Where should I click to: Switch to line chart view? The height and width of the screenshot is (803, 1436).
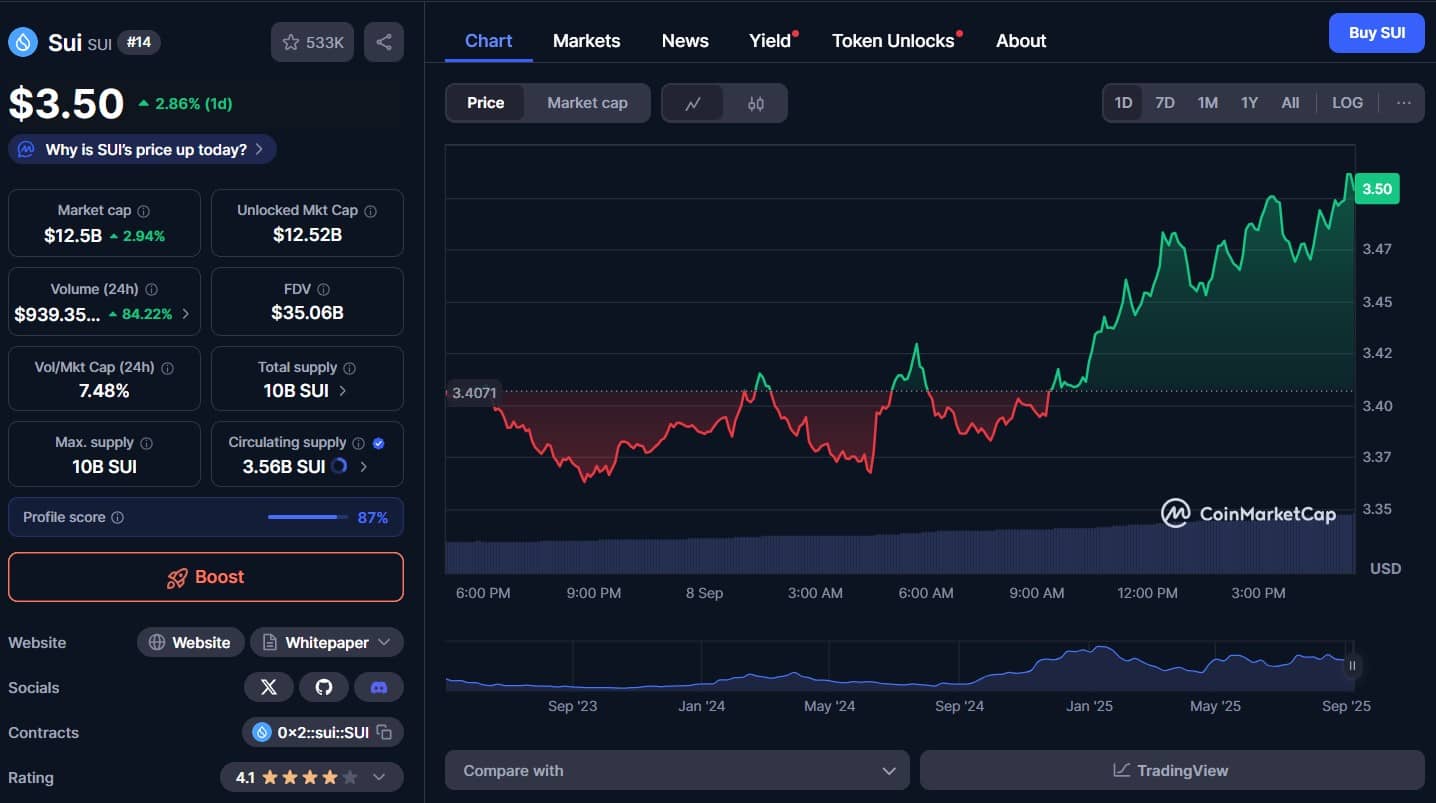pyautogui.click(x=693, y=103)
